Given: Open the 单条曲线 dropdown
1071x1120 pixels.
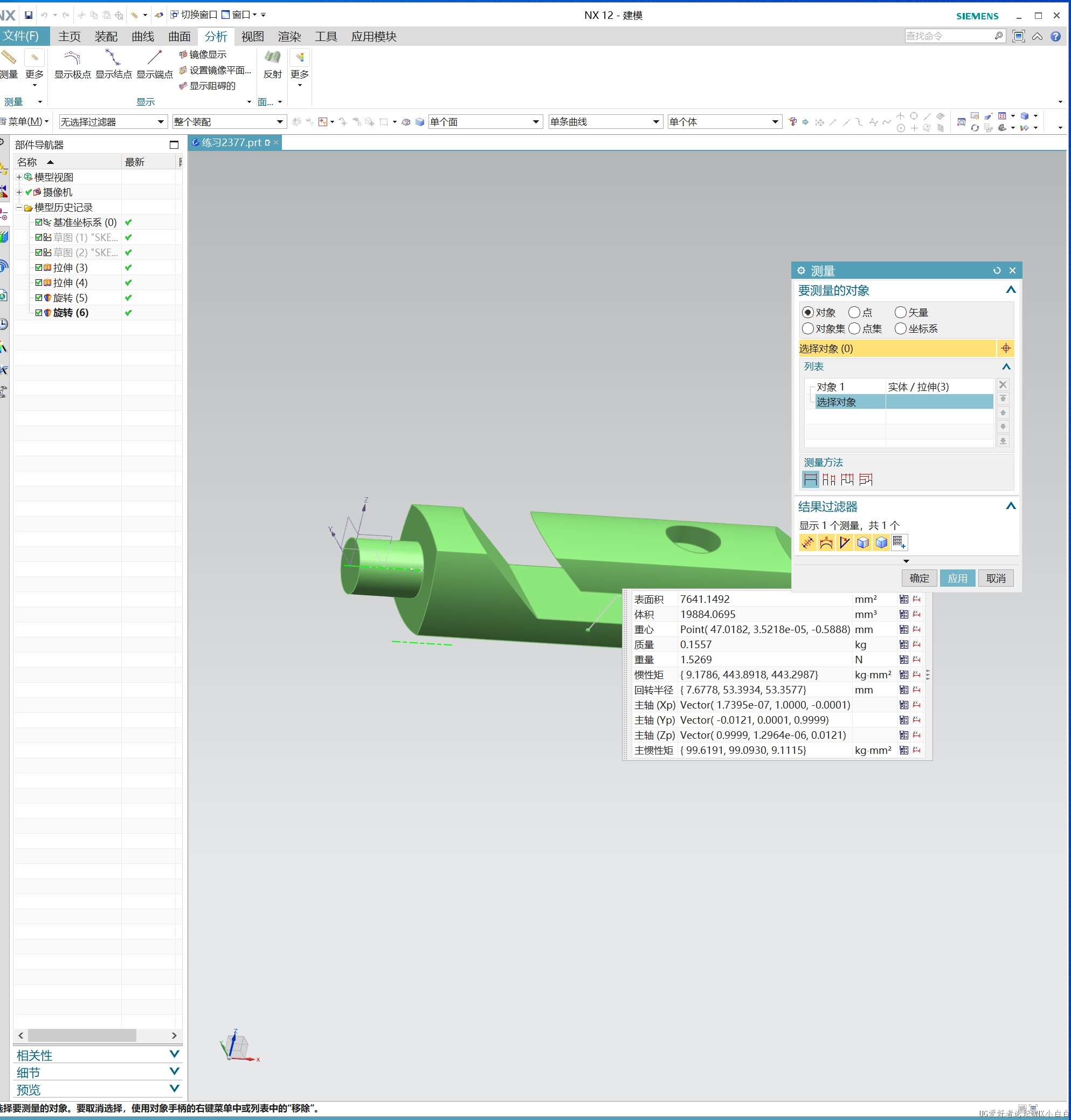Looking at the screenshot, I should [x=605, y=122].
